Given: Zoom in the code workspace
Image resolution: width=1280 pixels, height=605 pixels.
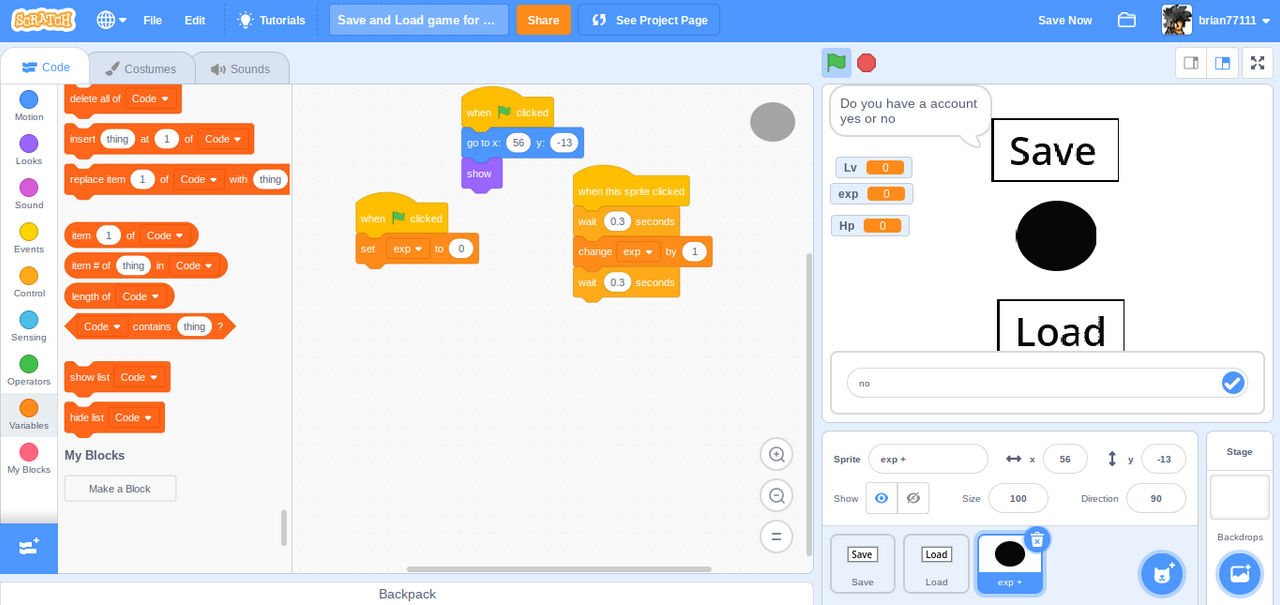Looking at the screenshot, I should tap(776, 455).
